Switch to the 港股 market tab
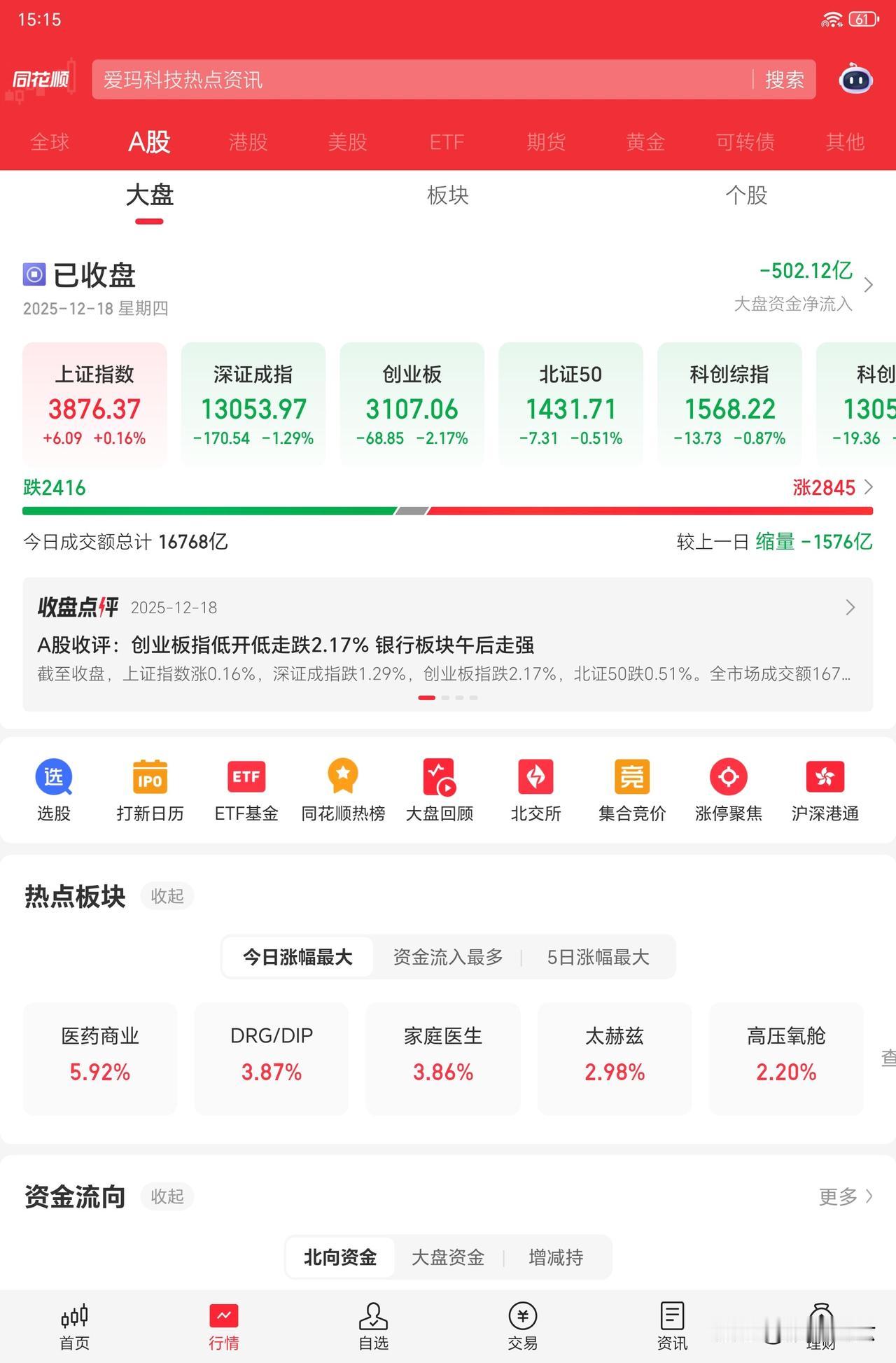Viewport: 896px width, 1363px height. tap(248, 142)
